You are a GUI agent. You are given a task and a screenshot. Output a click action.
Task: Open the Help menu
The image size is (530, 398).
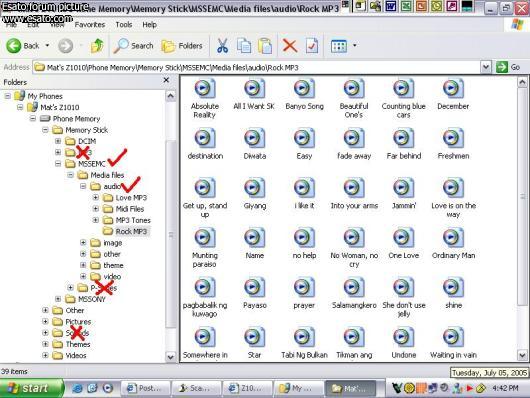coord(149,25)
